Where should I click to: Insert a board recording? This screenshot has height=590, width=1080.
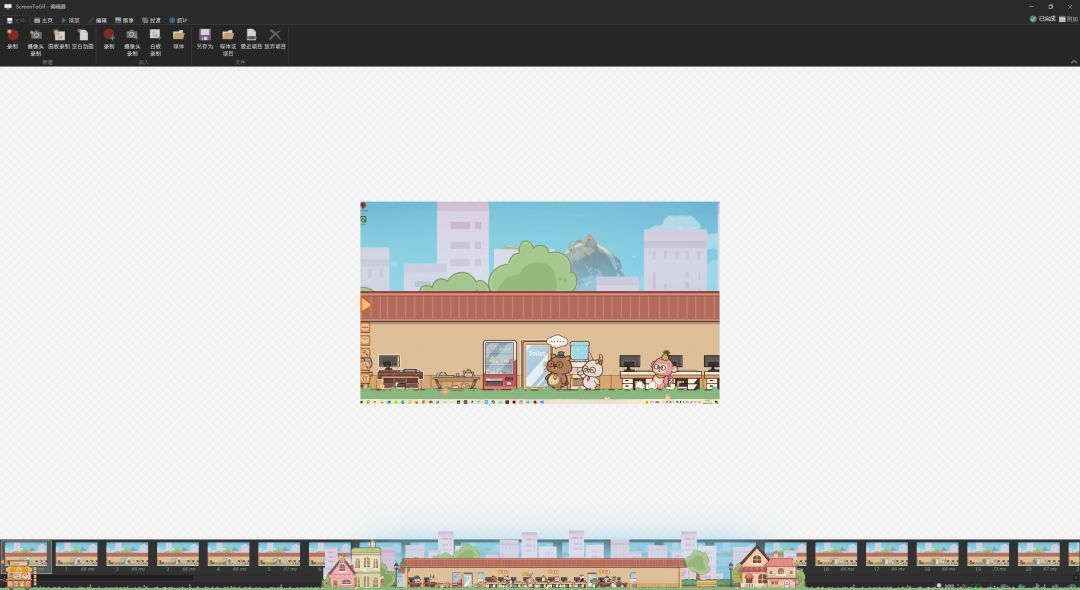coord(155,42)
